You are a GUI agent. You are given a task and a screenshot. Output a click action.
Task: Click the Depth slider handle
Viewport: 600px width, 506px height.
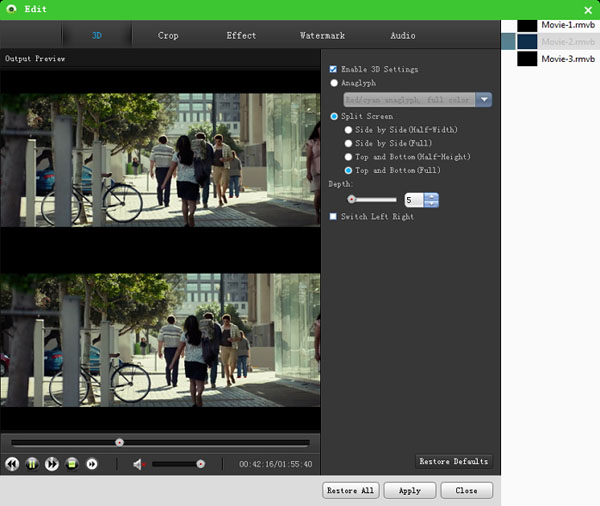tap(351, 199)
